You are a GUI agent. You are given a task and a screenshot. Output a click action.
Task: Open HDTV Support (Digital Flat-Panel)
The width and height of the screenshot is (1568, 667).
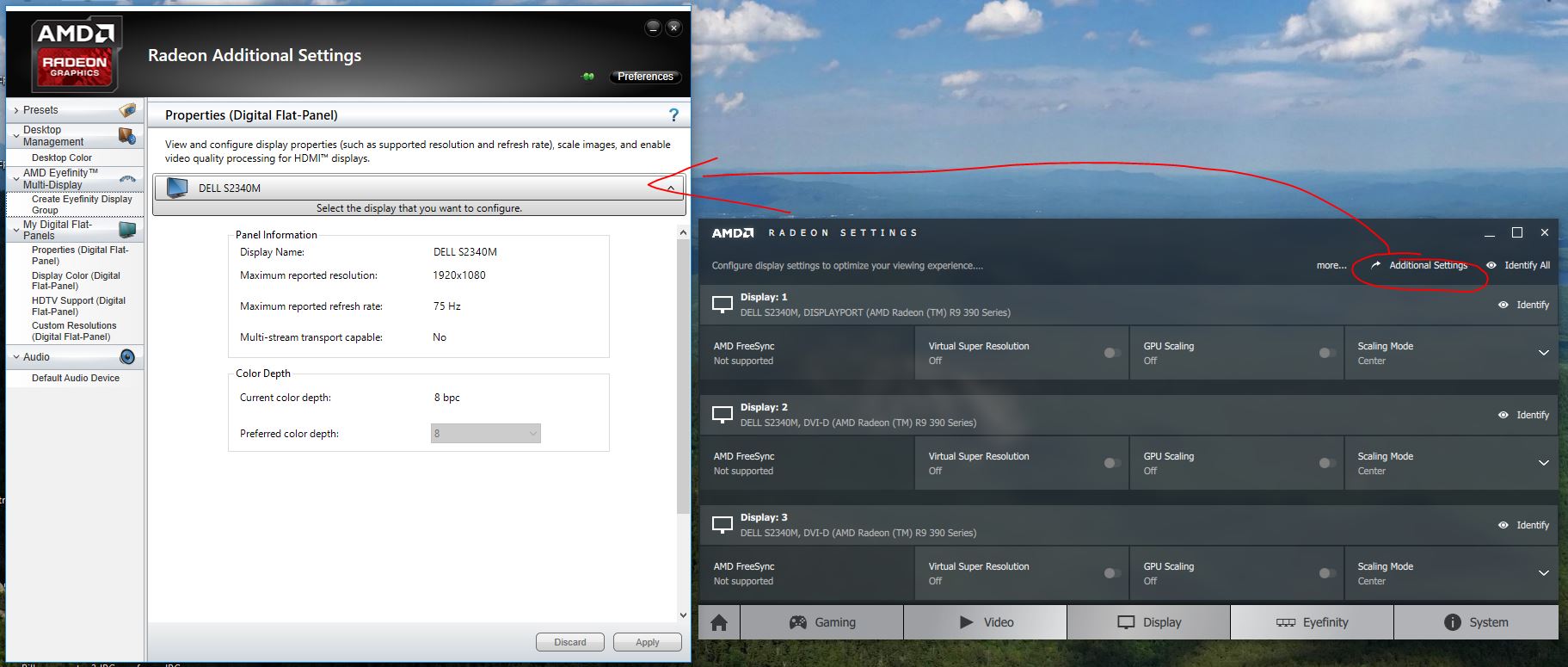[x=78, y=306]
